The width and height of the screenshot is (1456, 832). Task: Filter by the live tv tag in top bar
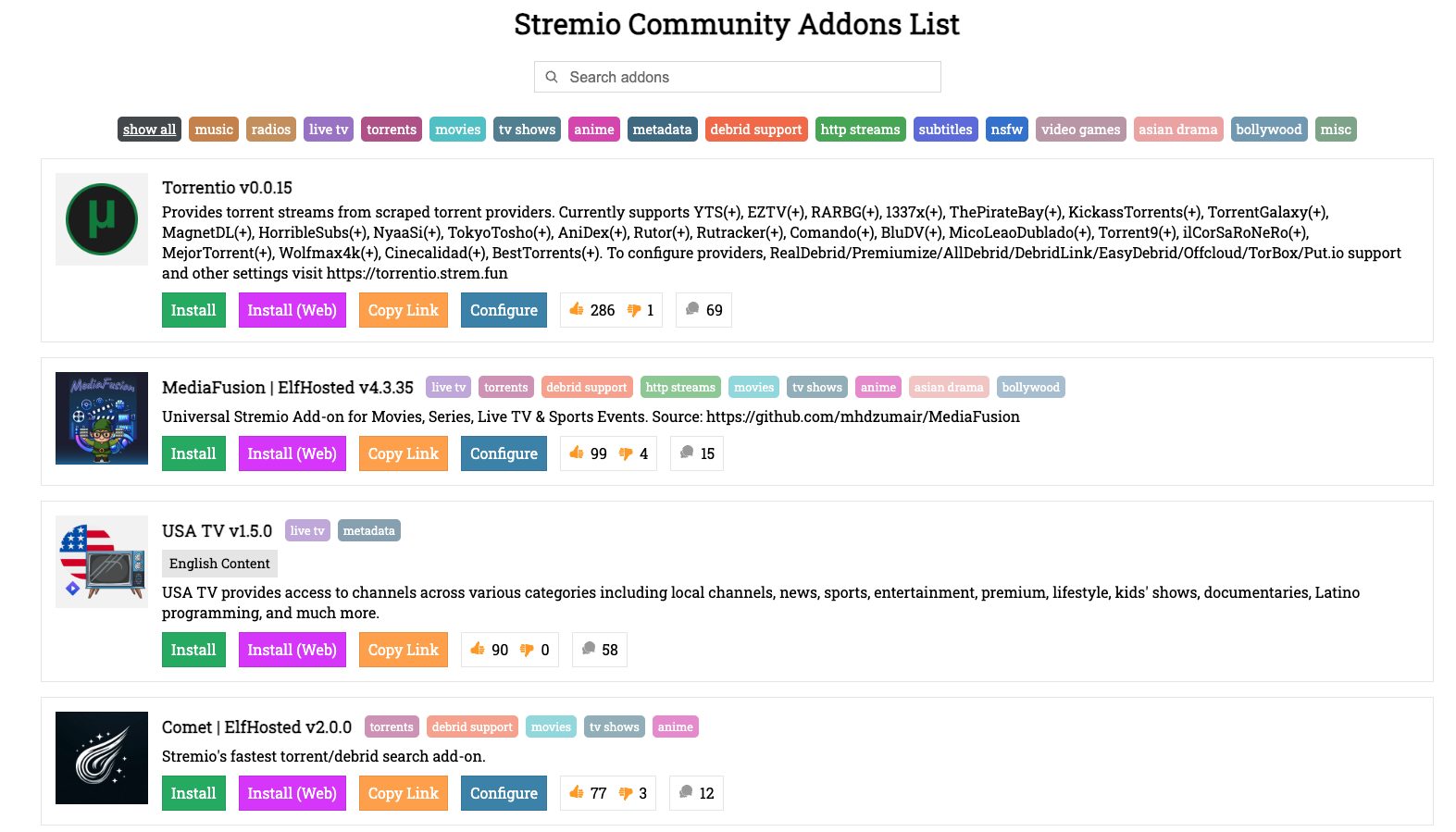tap(329, 130)
